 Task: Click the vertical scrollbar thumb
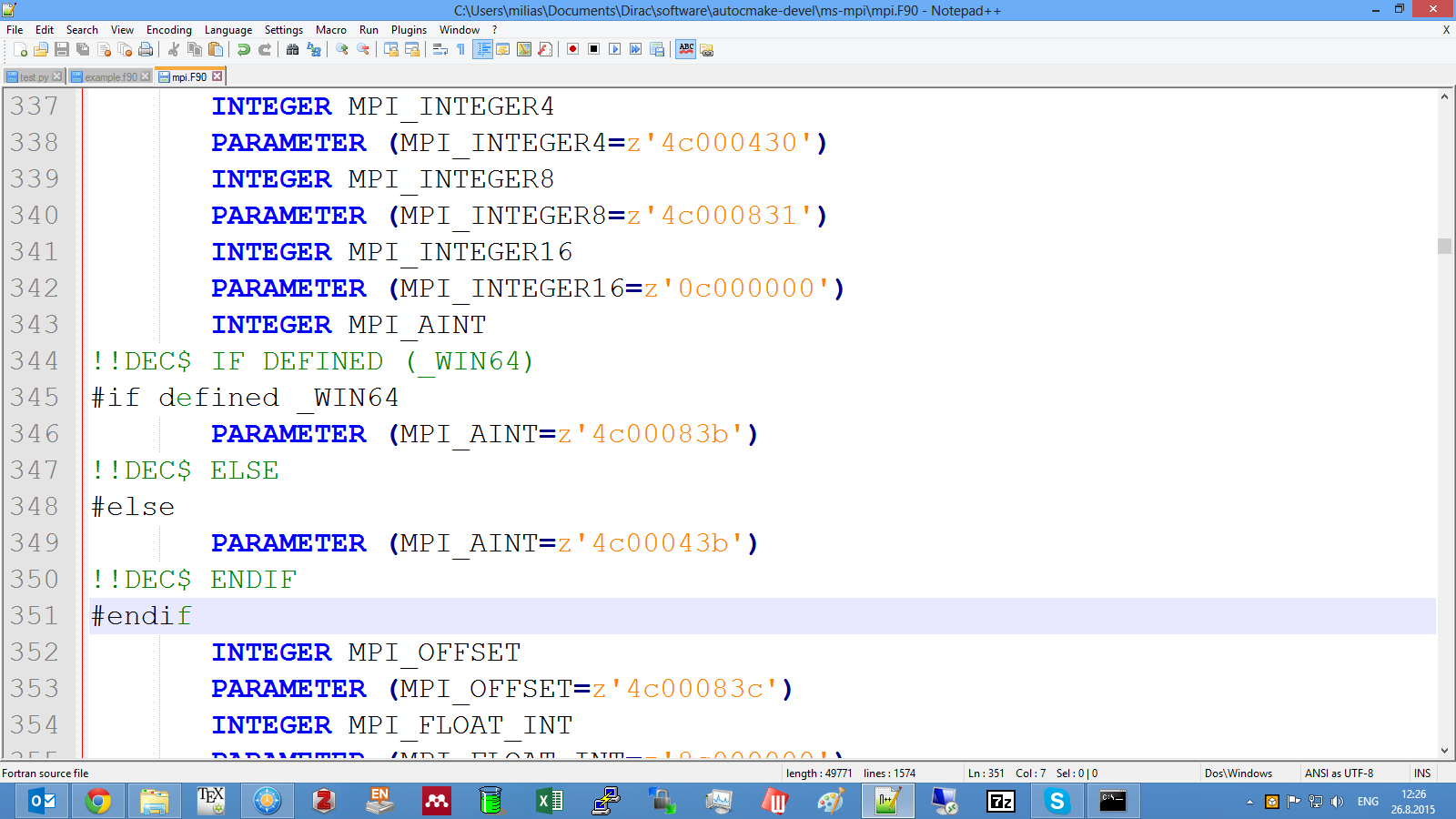coord(1444,246)
